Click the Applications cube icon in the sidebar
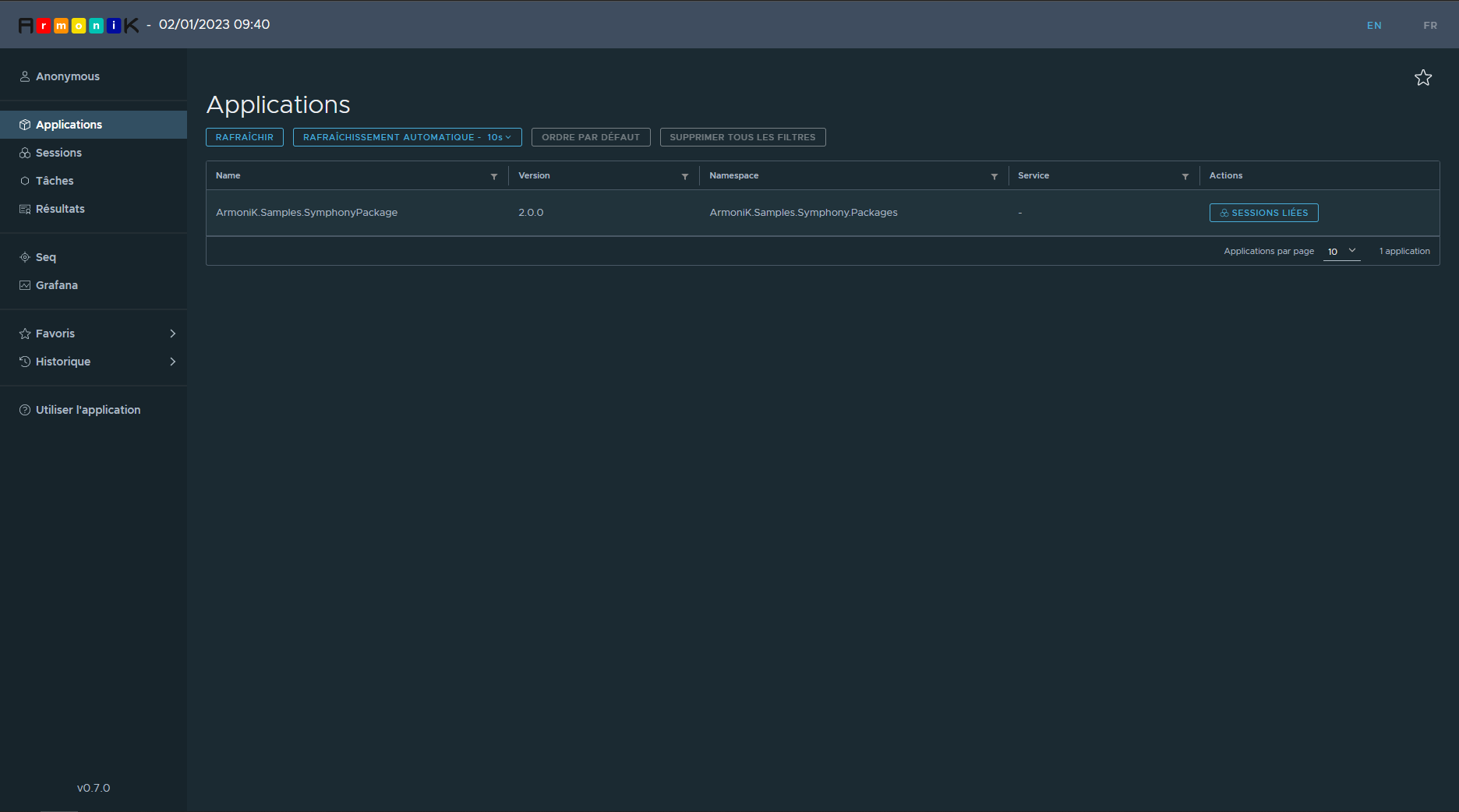Screen dimensions: 1459x812 click(25, 125)
